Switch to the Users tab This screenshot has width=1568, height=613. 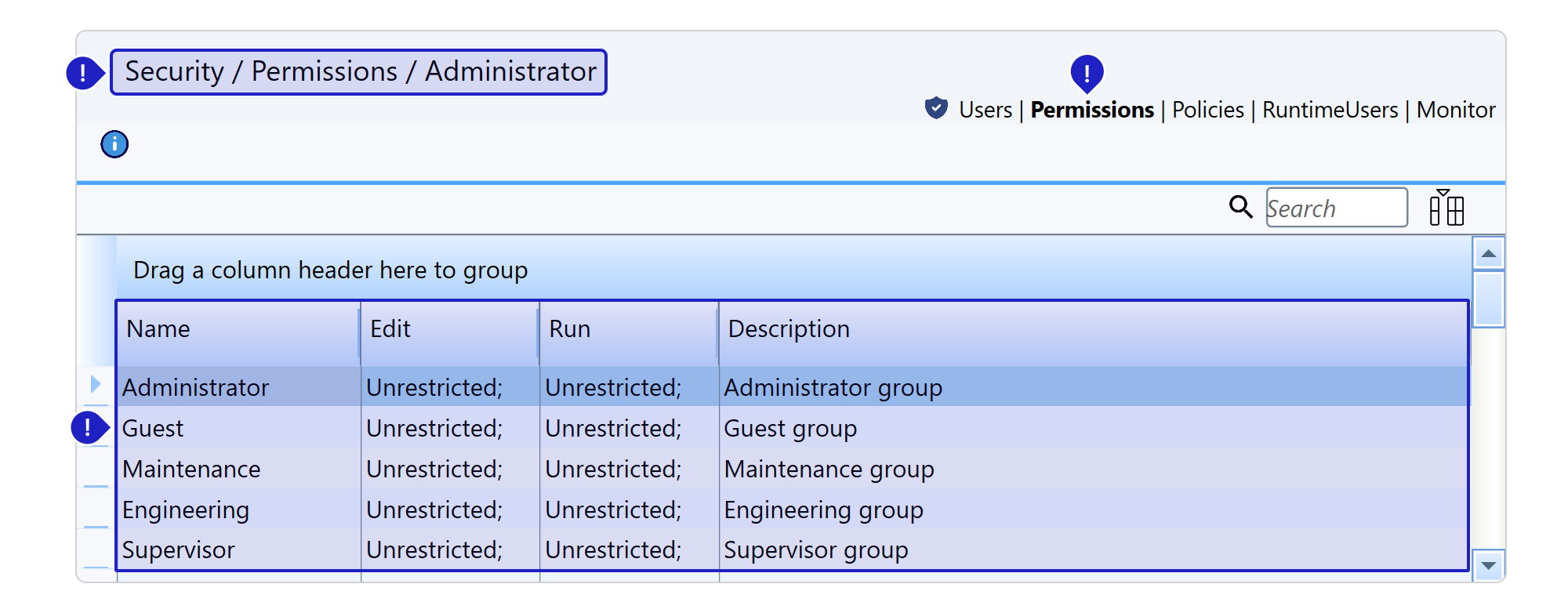(985, 110)
